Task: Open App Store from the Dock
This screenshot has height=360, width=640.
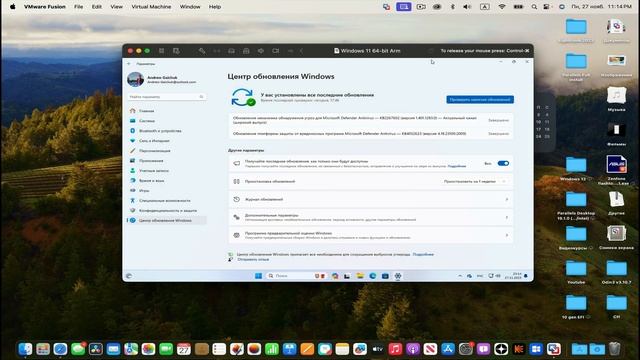Action: [448, 349]
